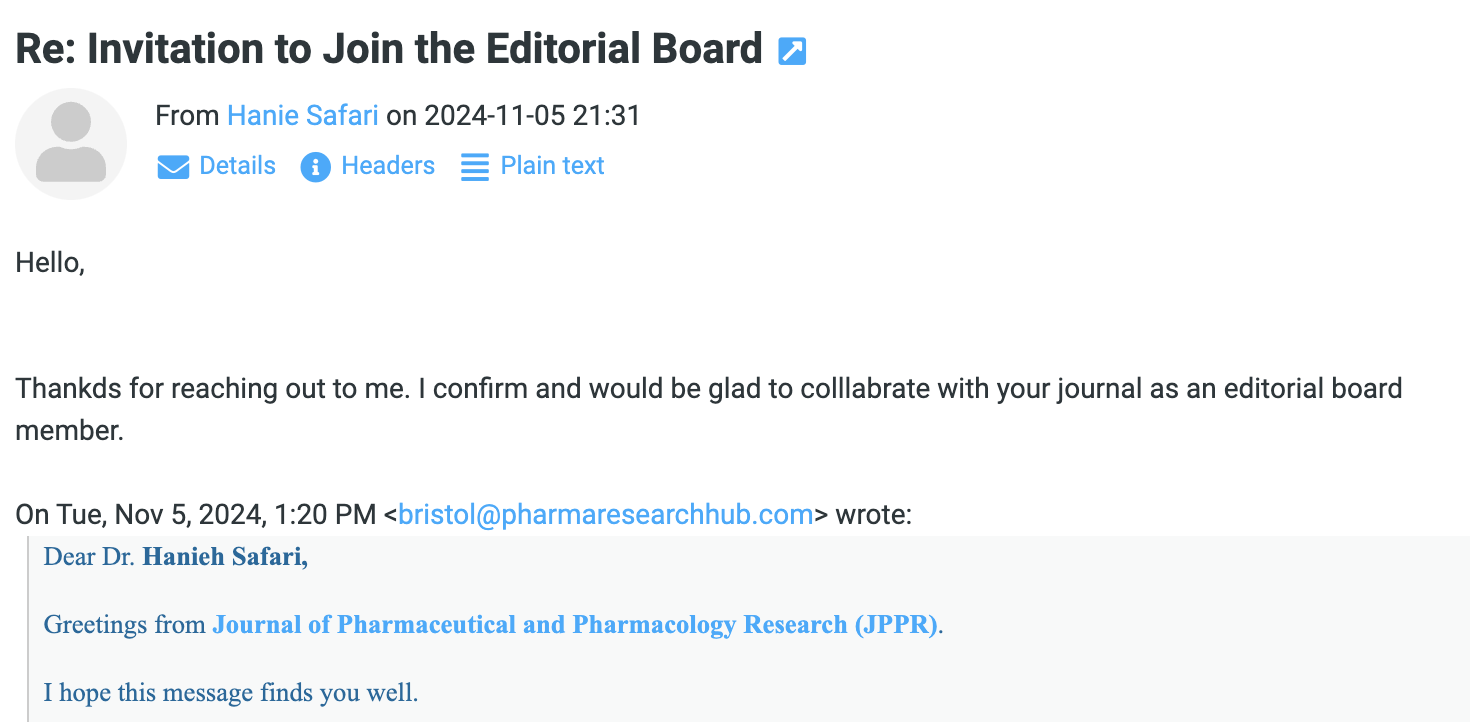Image resolution: width=1470 pixels, height=722 pixels.
Task: Switch to Plain text view
Action: pyautogui.click(x=552, y=166)
